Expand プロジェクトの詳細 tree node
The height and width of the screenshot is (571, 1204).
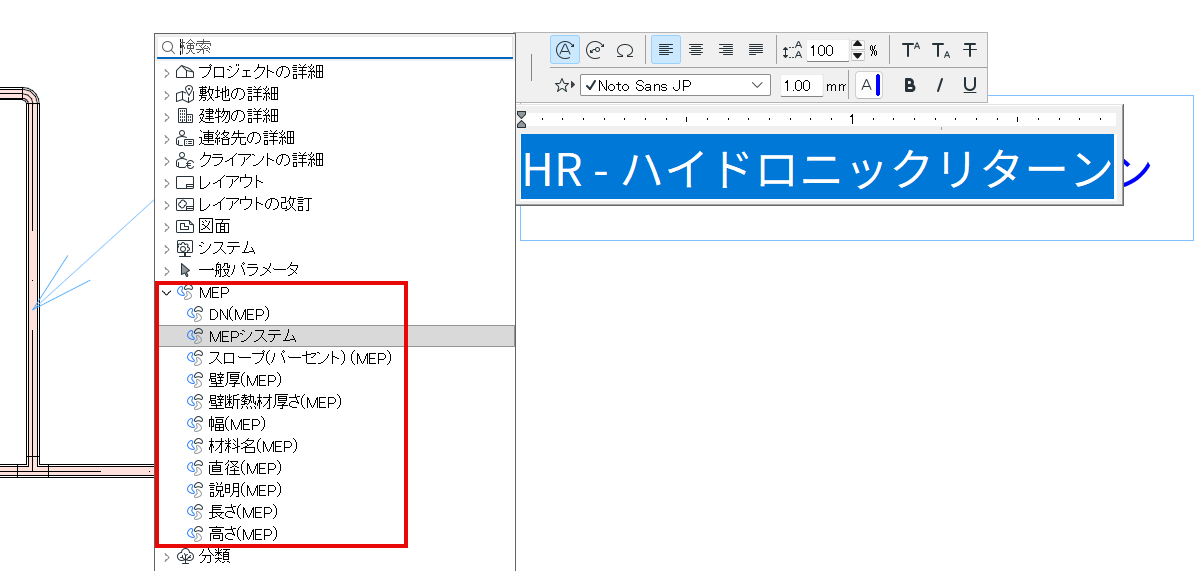click(x=166, y=72)
